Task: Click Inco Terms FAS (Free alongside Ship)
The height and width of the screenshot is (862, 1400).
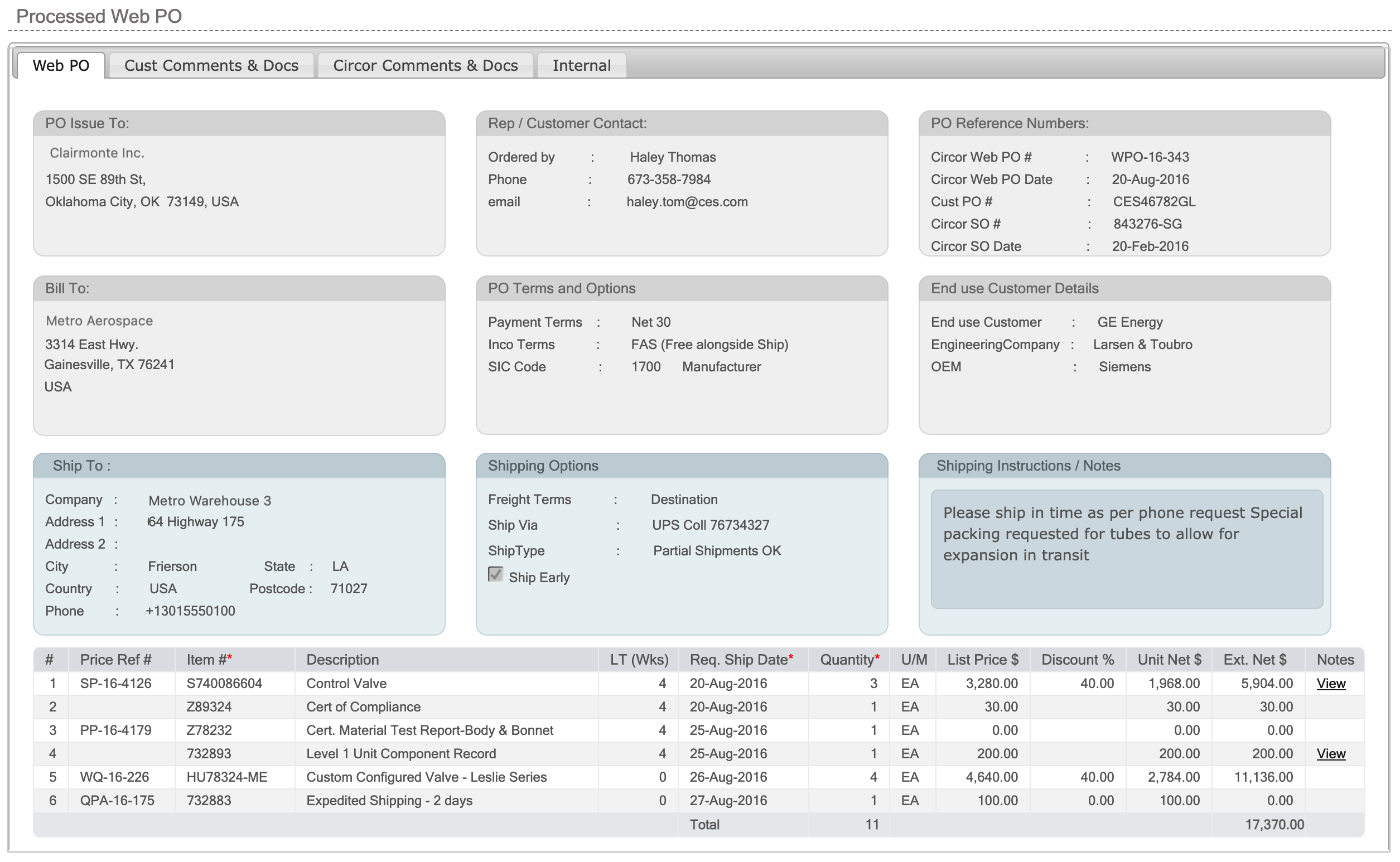Action: (x=709, y=345)
